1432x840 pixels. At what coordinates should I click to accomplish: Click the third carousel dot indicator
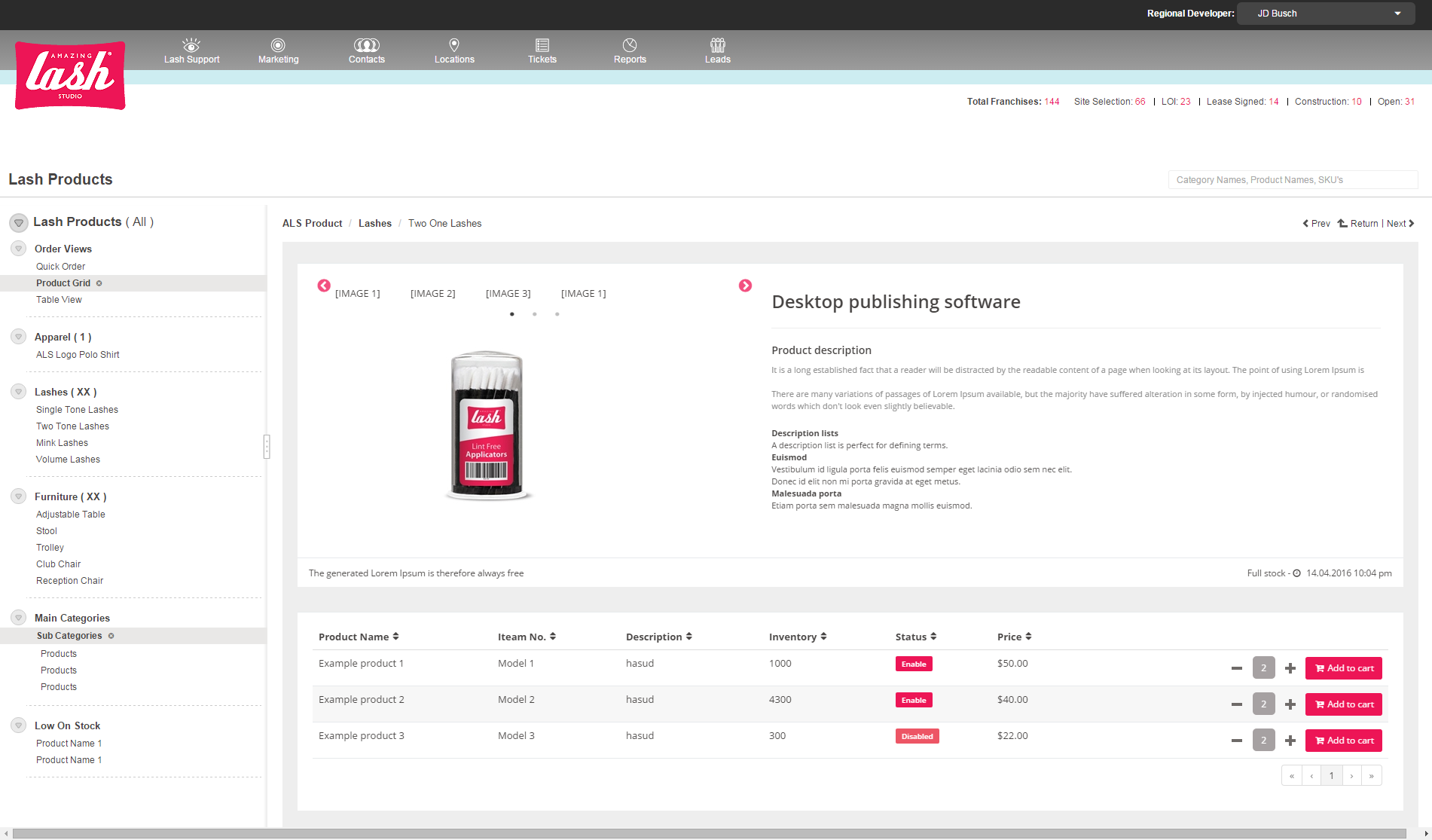[x=557, y=314]
